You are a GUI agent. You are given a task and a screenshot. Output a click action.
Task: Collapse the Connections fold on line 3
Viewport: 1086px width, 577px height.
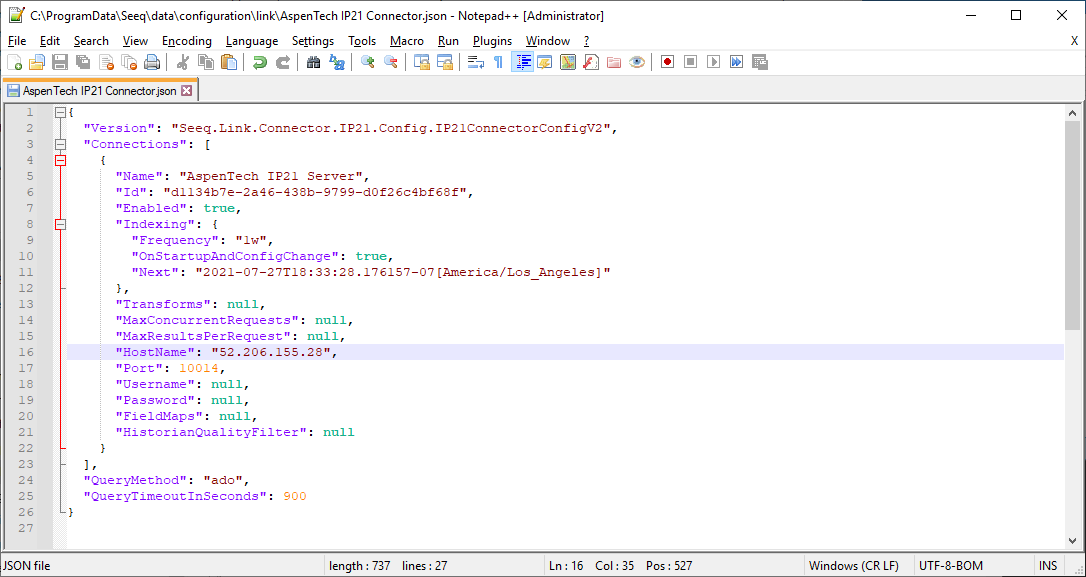coord(60,144)
